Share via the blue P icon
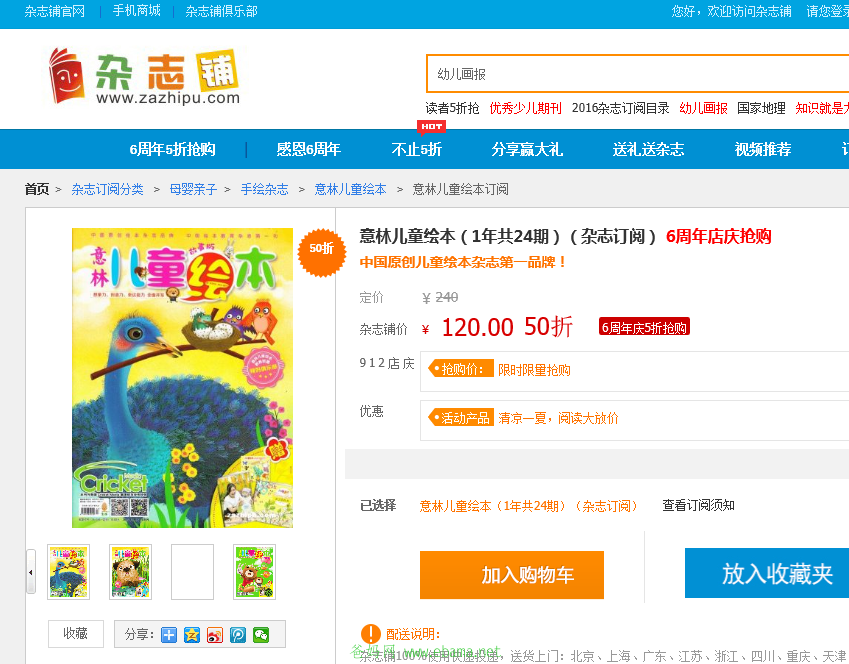The image size is (849, 664). (x=238, y=635)
